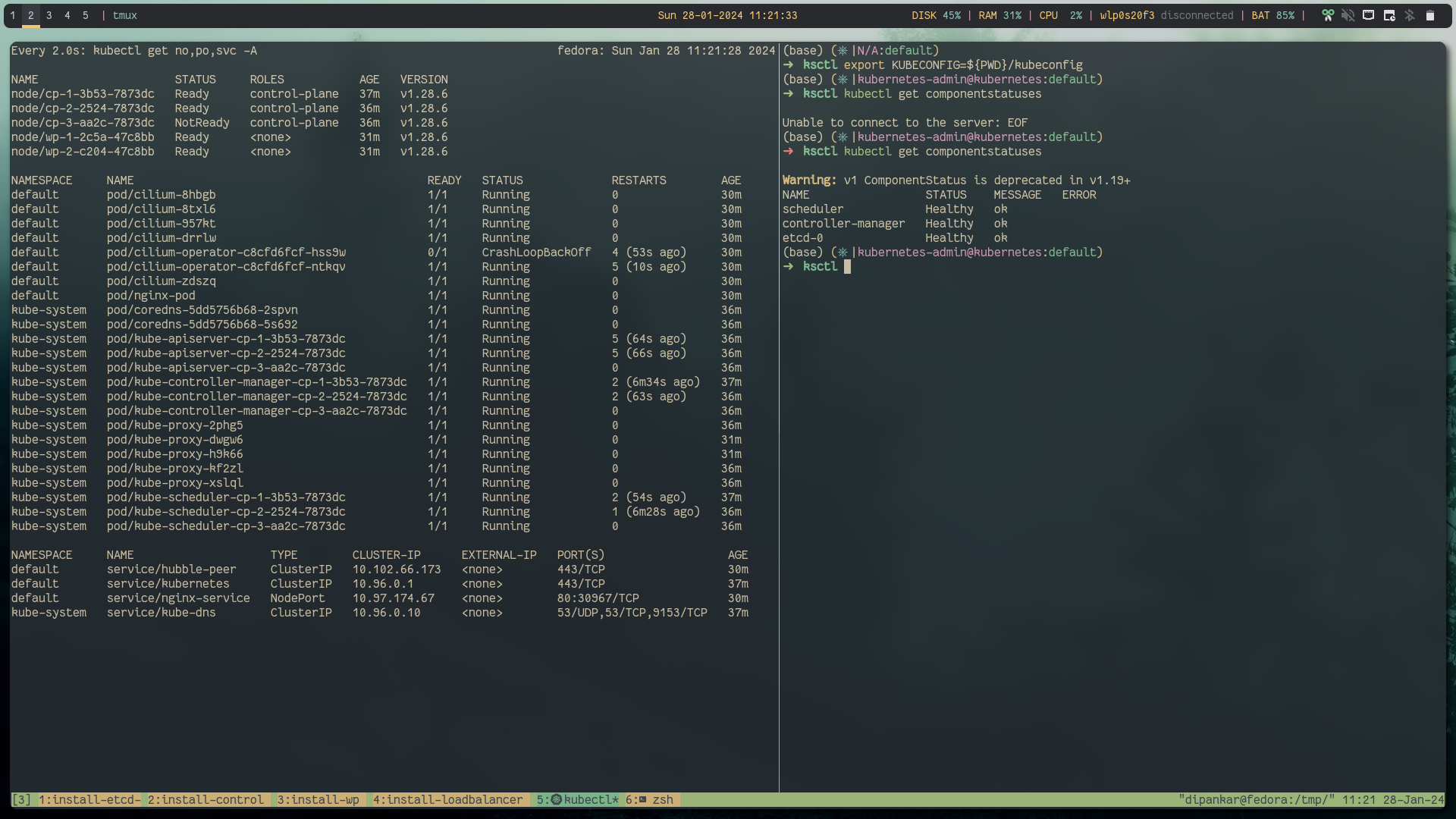Screen dimensions: 1456x819
Task: Switch to workspace 1 in top bar
Action: [x=13, y=15]
